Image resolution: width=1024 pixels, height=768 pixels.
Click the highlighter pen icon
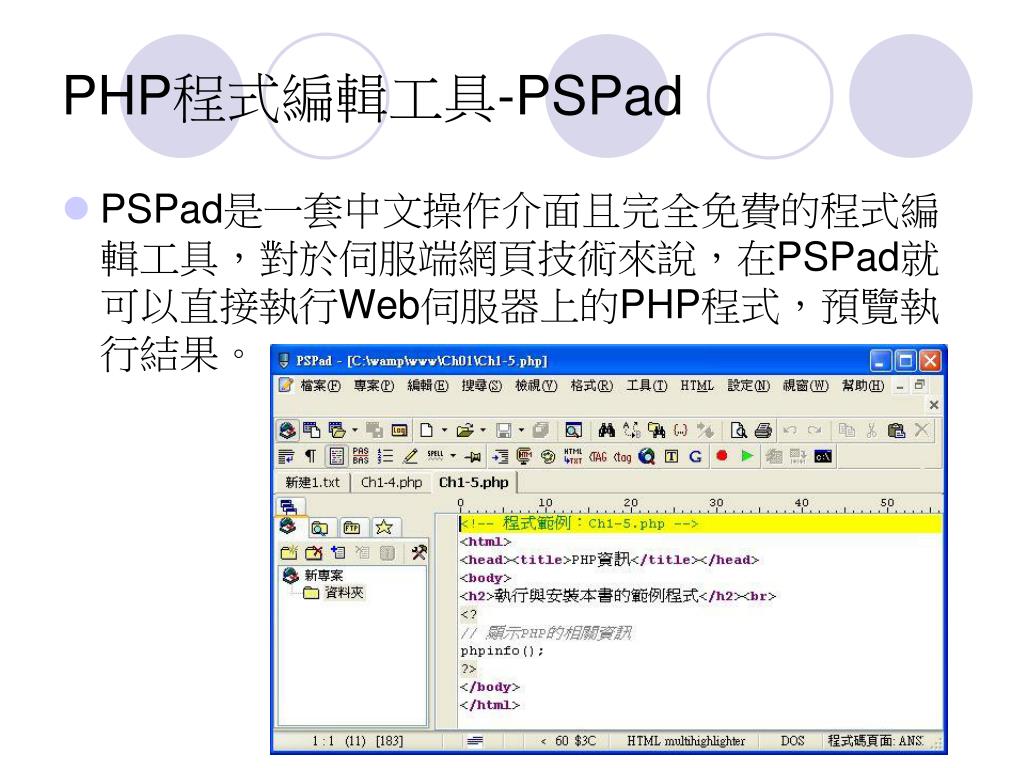[x=410, y=456]
